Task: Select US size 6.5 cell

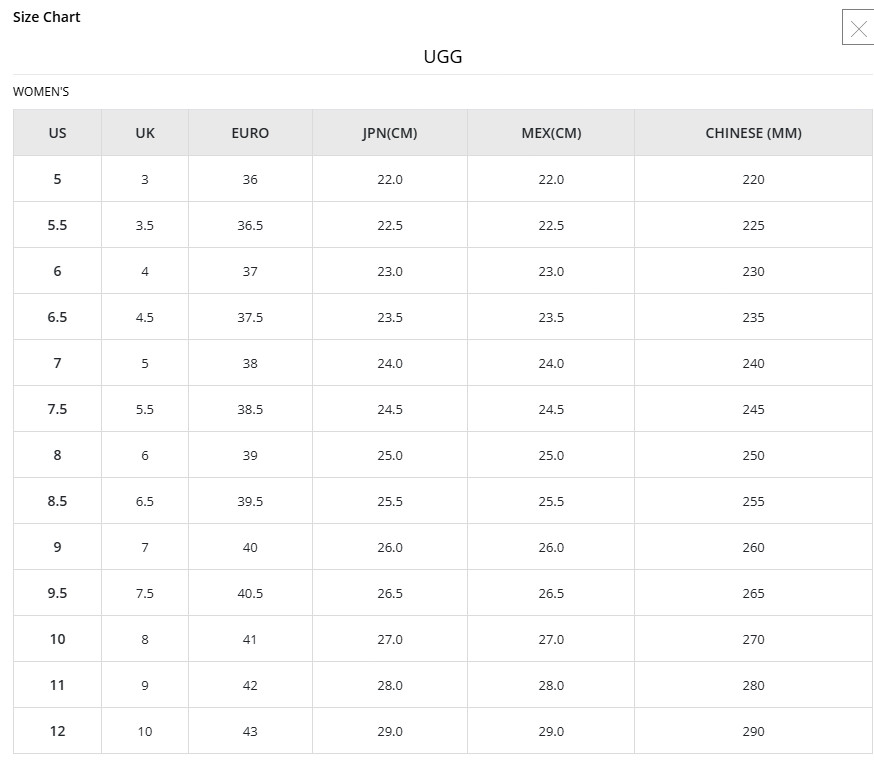Action: 57,317
